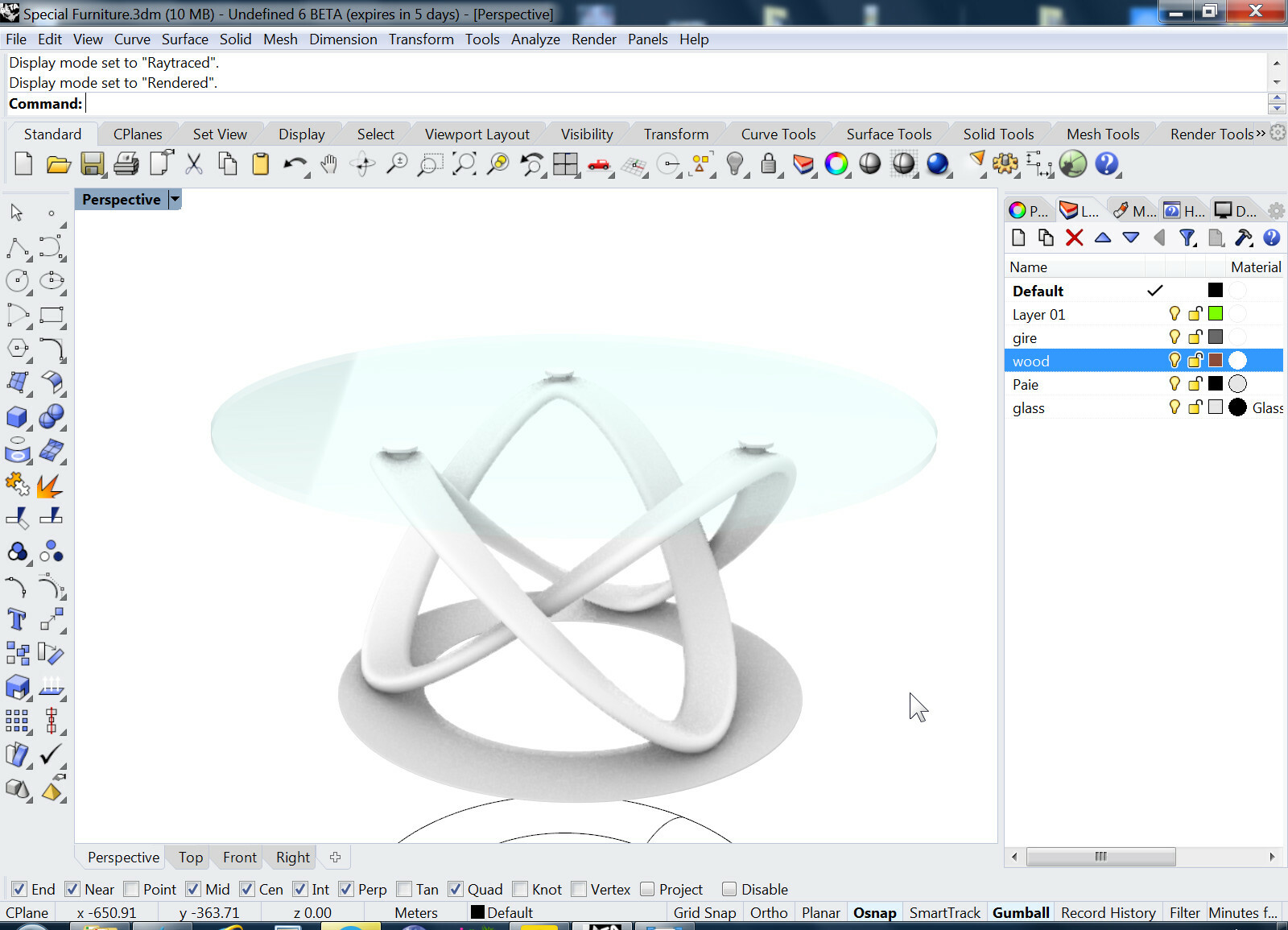Enable the Point osnap checkbox
Viewport: 1288px width, 930px height.
(x=131, y=889)
